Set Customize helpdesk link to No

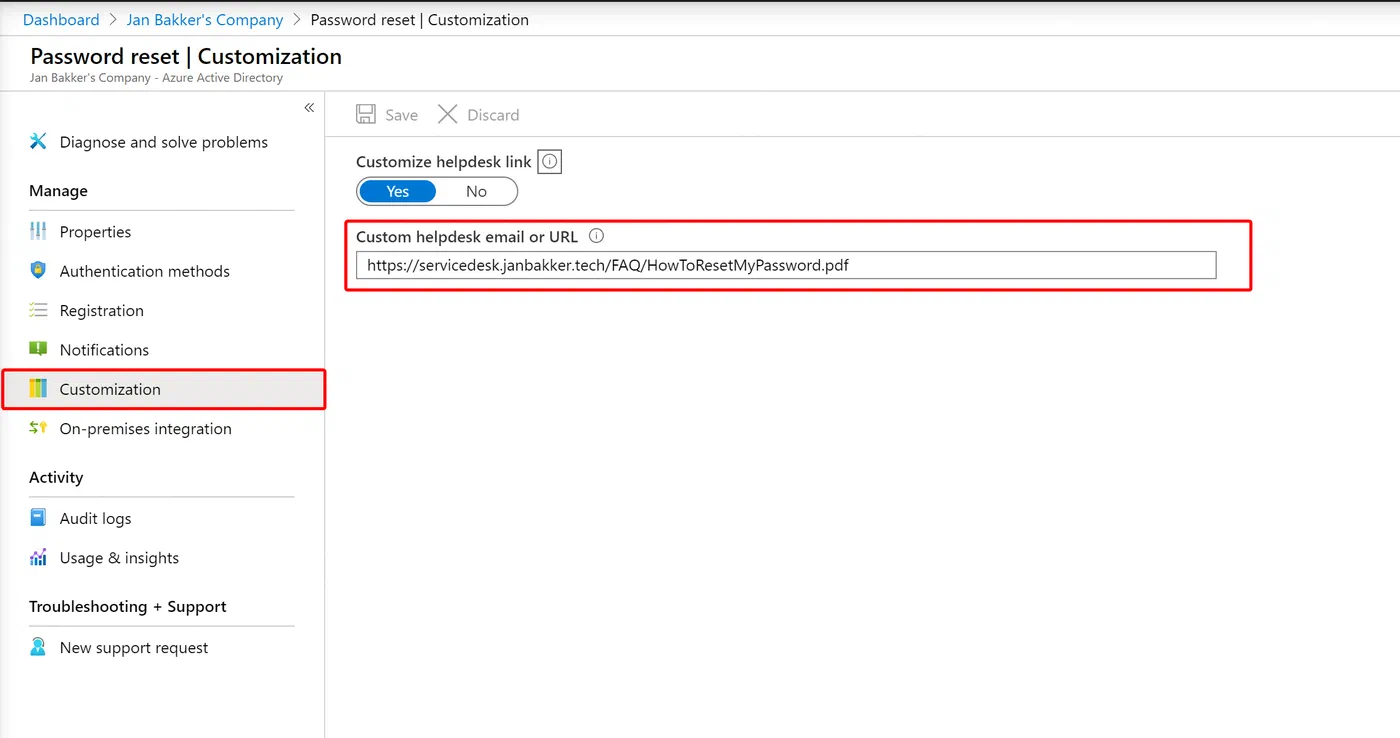click(x=476, y=191)
